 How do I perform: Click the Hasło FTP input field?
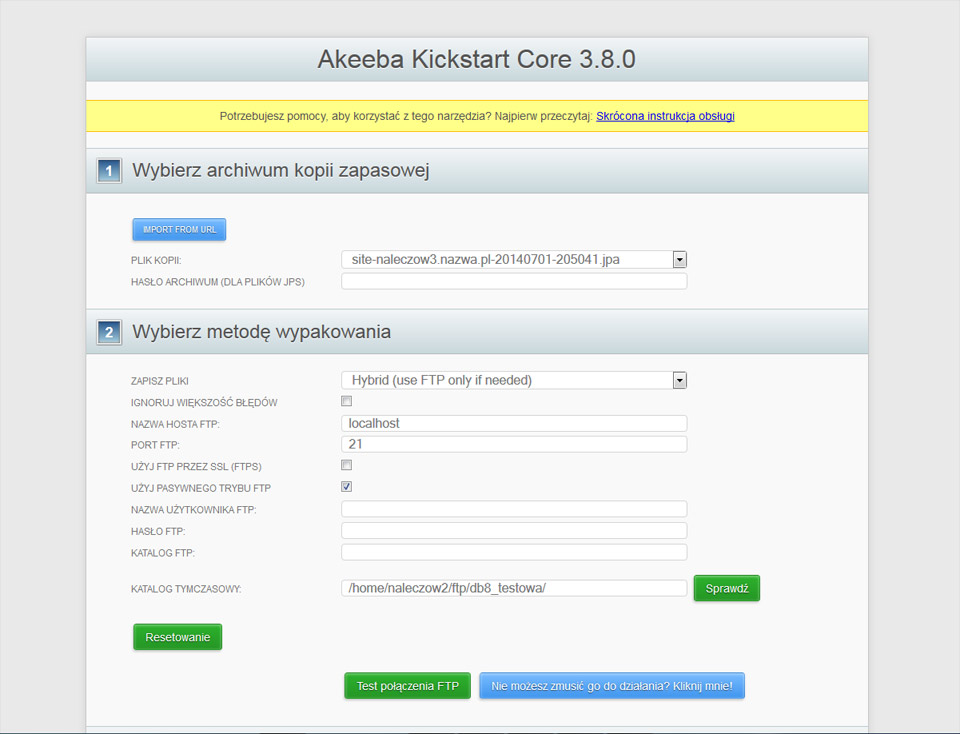[x=514, y=531]
